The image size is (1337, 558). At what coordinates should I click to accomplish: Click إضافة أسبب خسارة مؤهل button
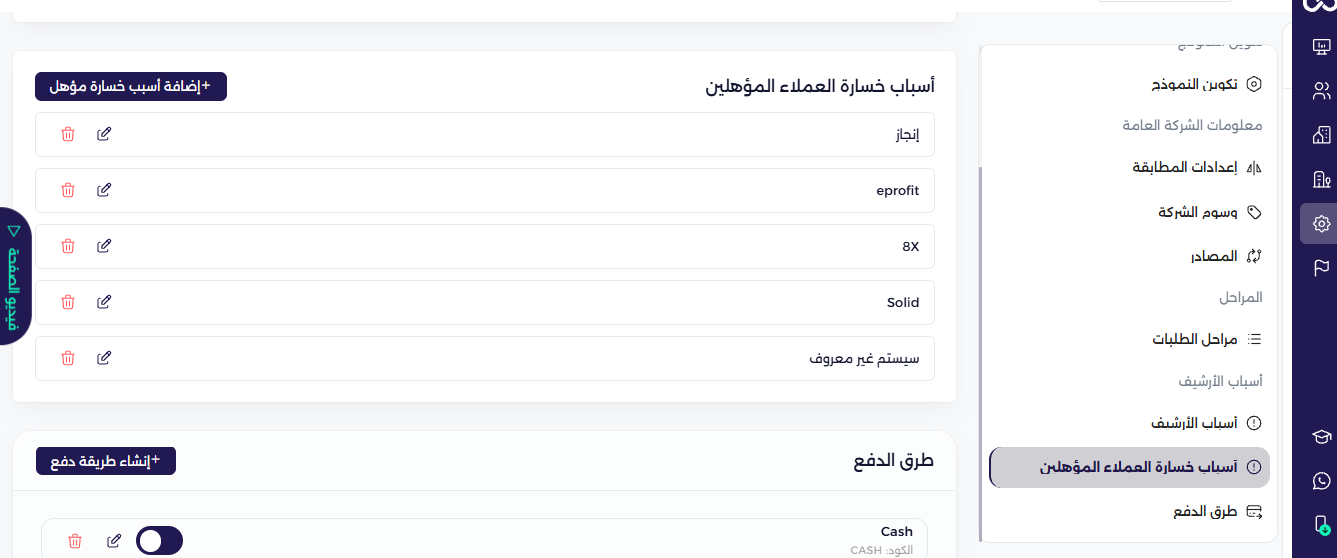131,87
